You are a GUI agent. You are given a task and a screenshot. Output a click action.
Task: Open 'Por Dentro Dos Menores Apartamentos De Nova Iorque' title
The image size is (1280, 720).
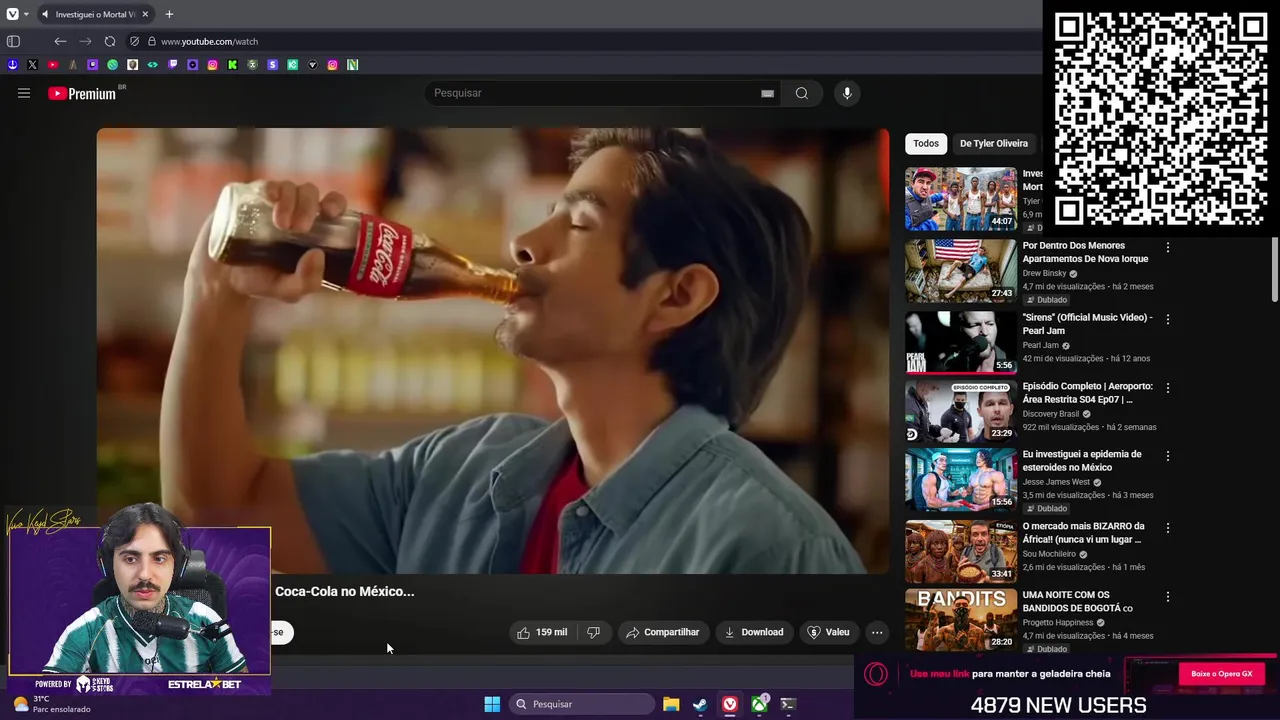point(1085,252)
